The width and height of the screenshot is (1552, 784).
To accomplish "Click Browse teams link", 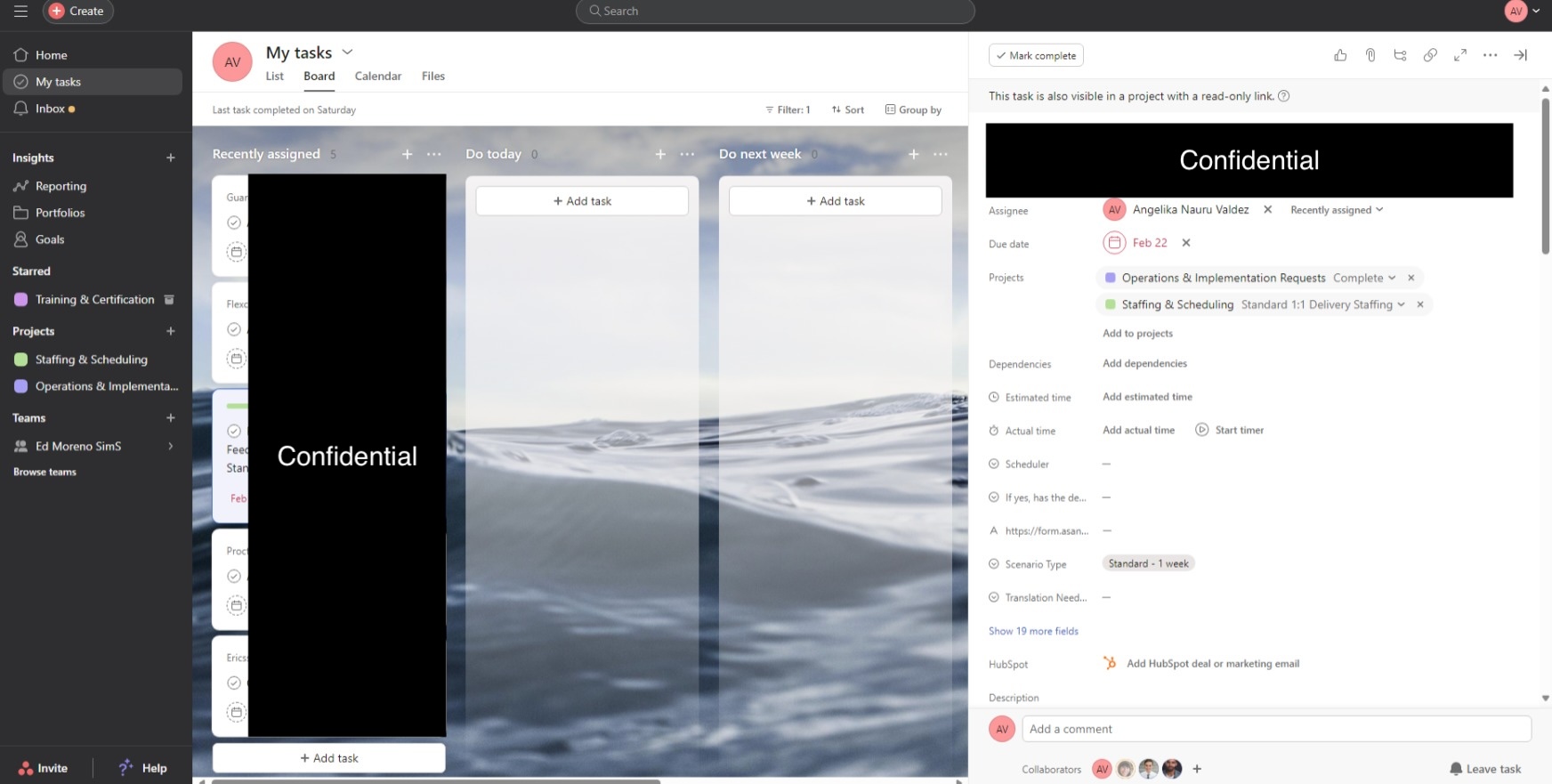I will (44, 472).
